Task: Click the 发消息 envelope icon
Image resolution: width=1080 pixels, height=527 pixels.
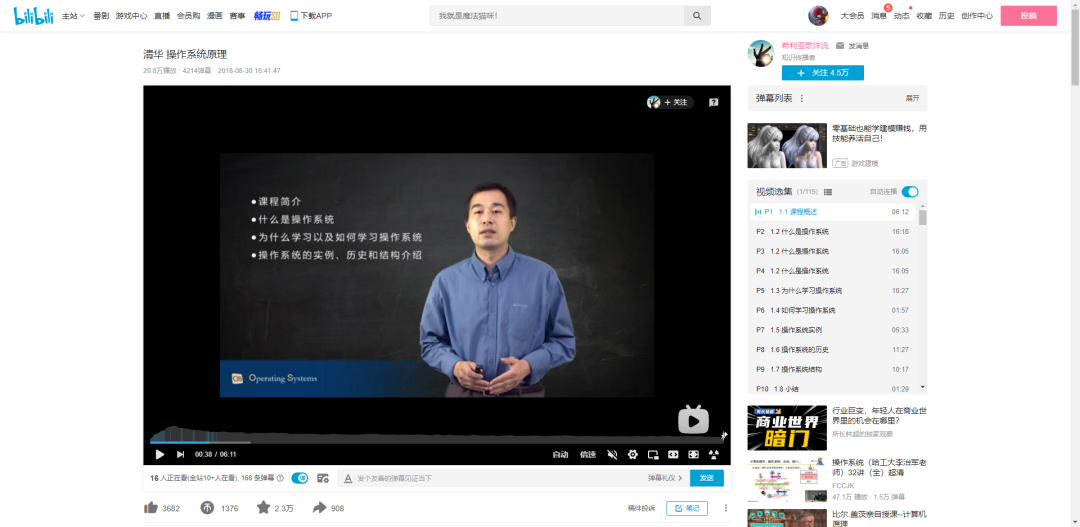Action: click(840, 45)
